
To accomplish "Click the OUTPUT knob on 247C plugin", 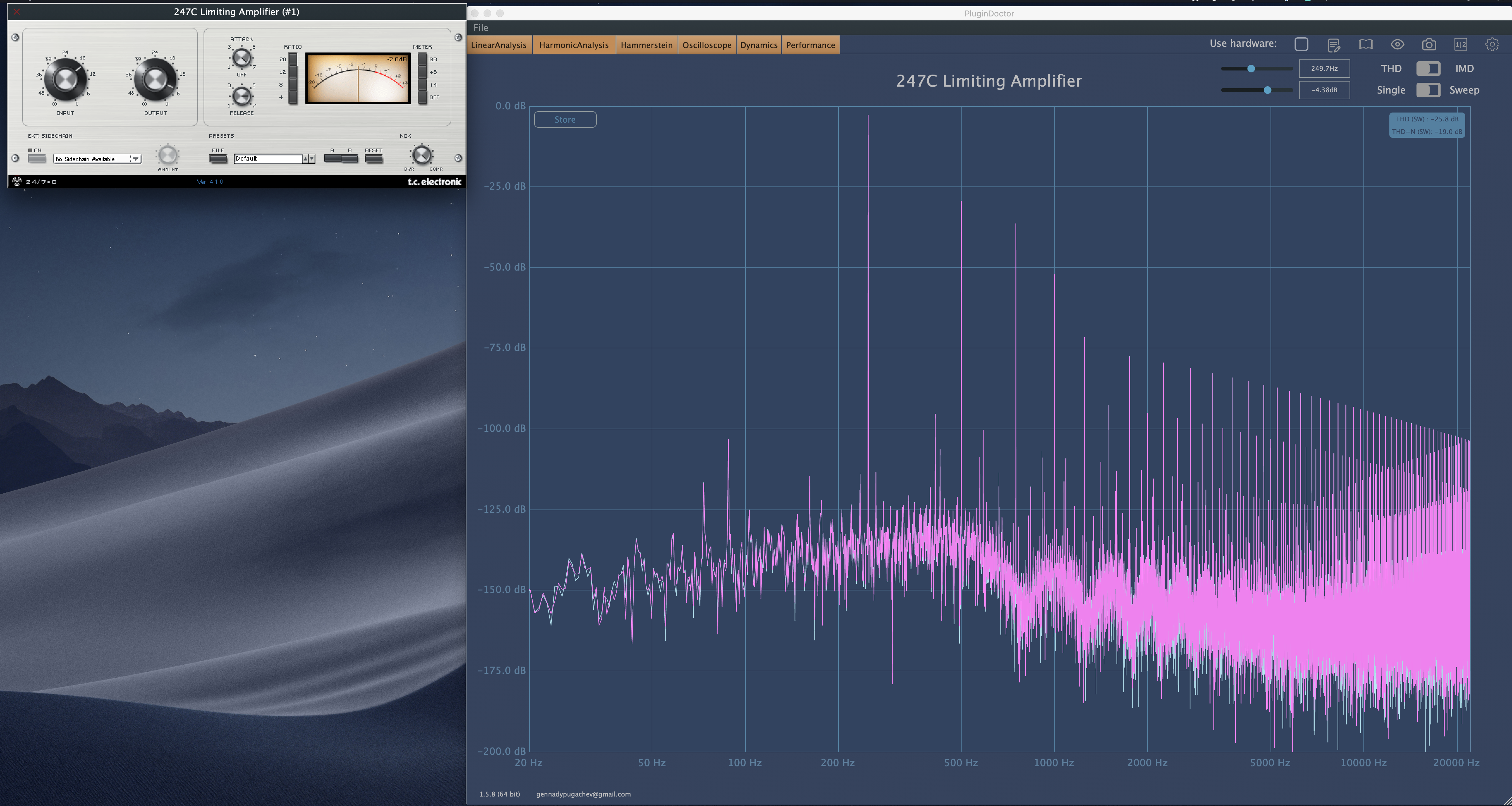I will click(155, 80).
